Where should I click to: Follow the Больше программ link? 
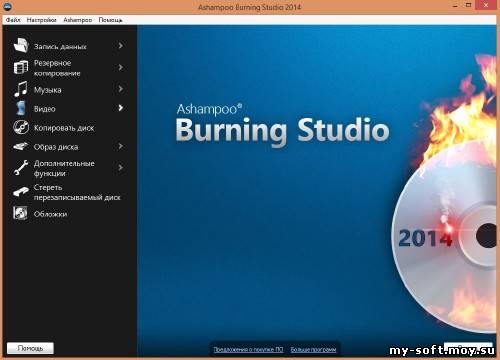313,349
